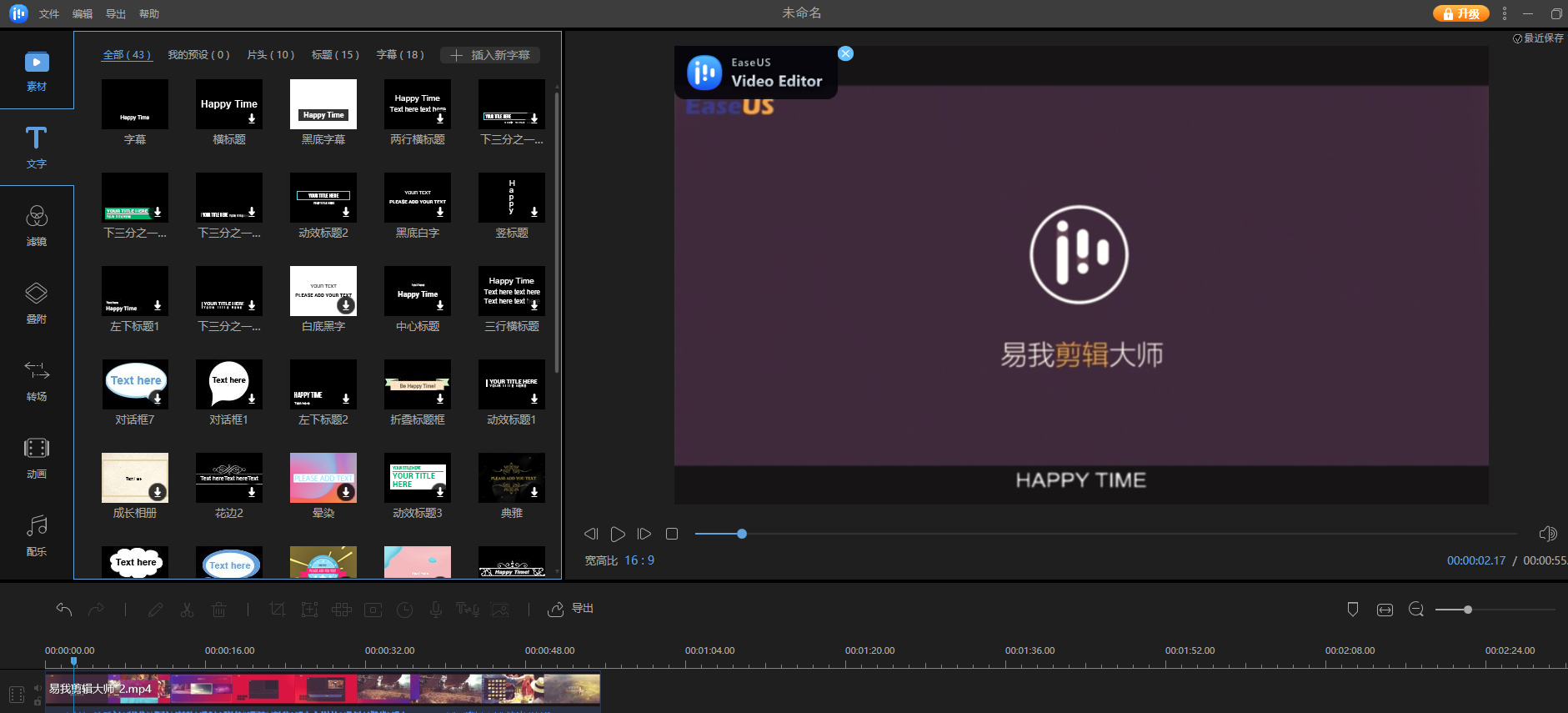The height and width of the screenshot is (713, 1568).
Task: Click the fit-timeline-to-width icon
Action: click(x=1385, y=610)
